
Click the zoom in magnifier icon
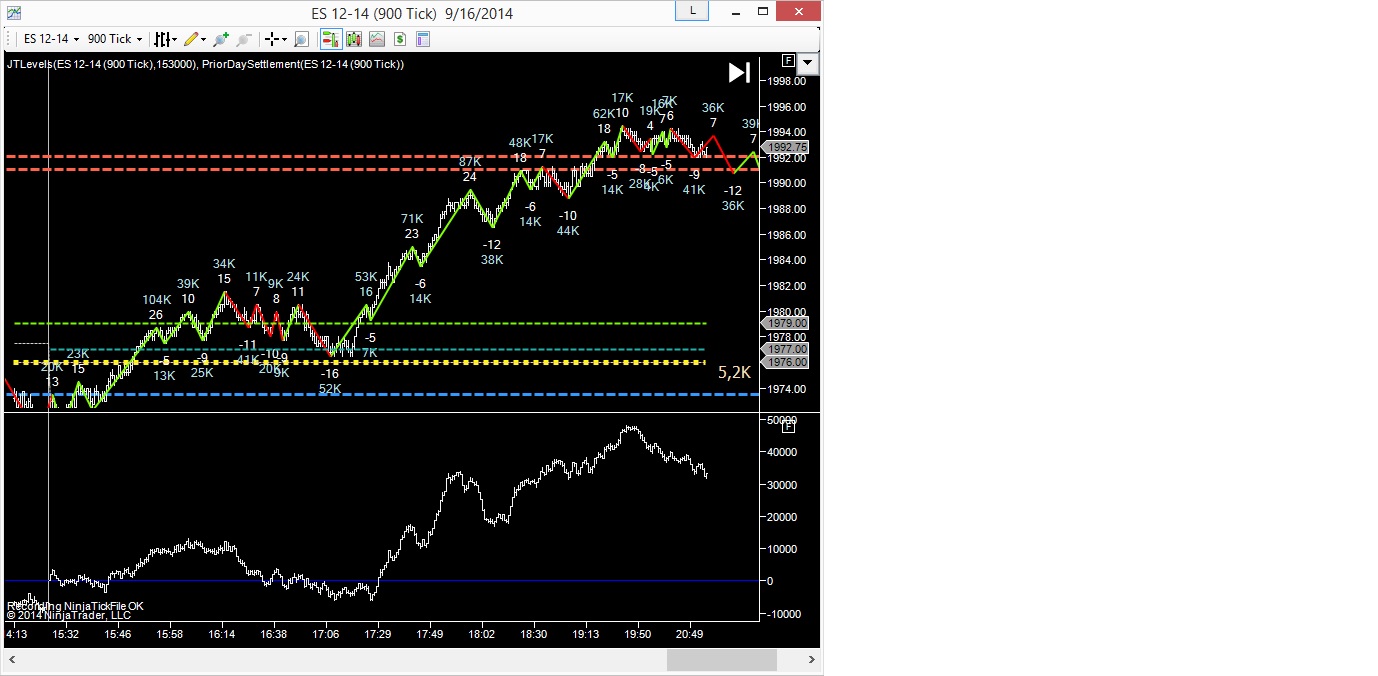click(x=221, y=39)
